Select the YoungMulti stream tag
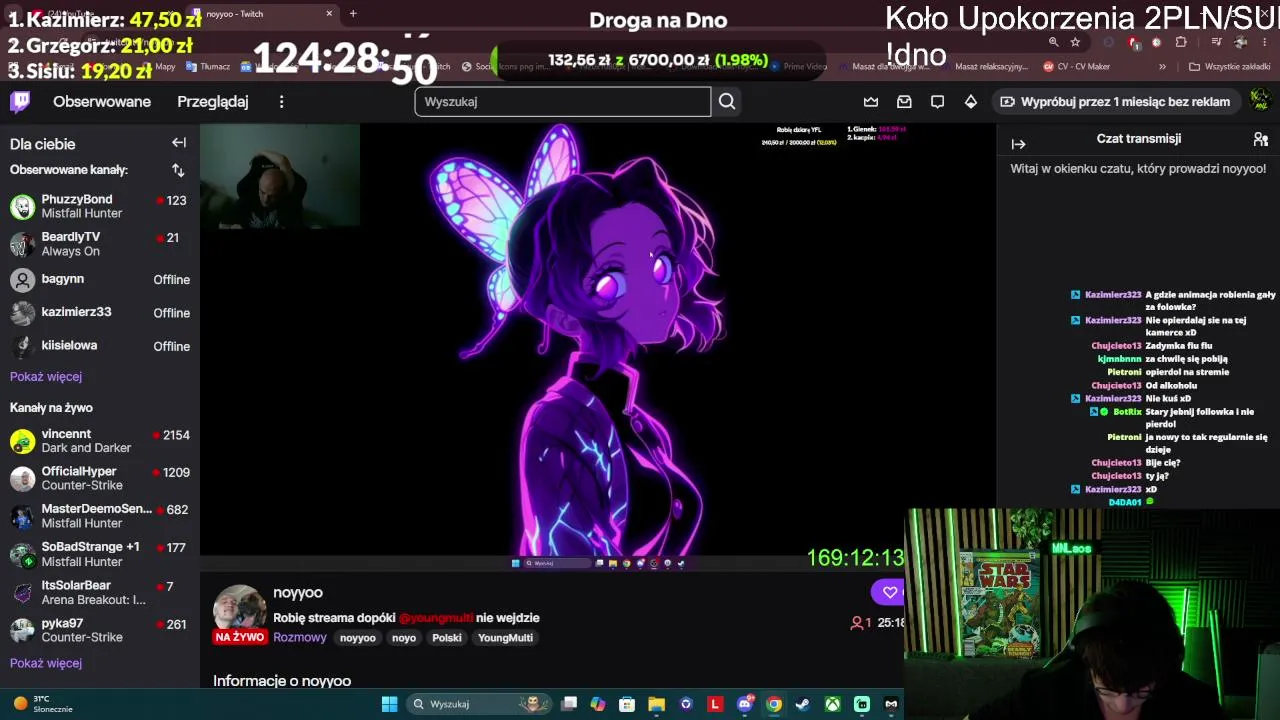The image size is (1280, 720). 505,638
